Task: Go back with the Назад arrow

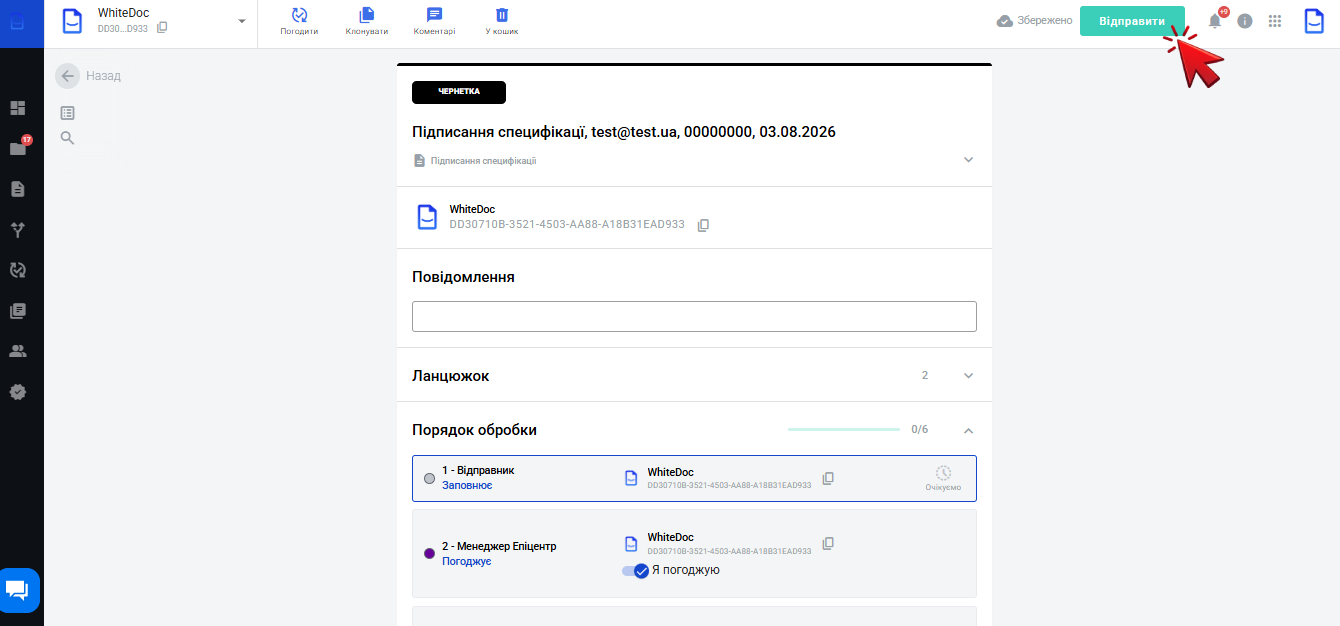Action: coord(67,76)
